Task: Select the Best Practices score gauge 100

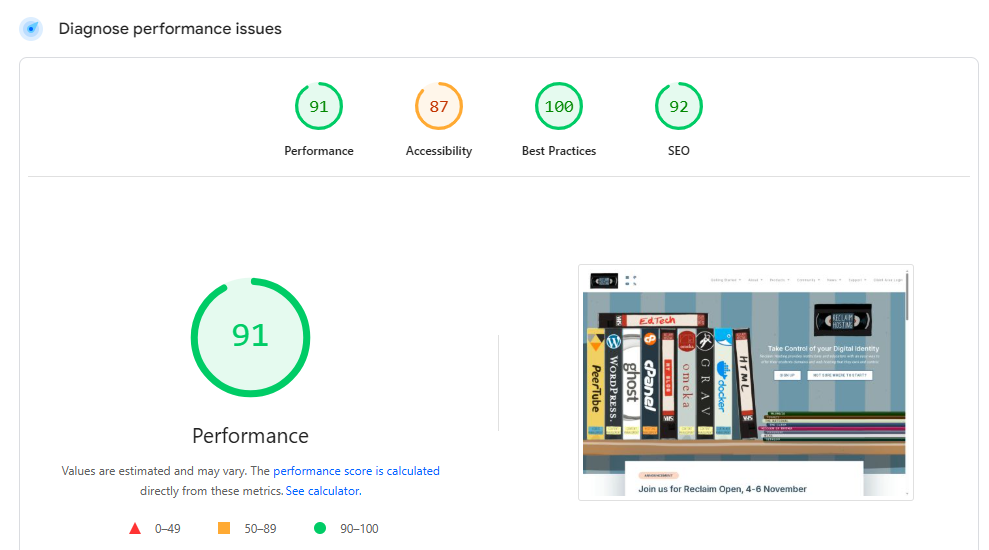Action: tap(559, 106)
